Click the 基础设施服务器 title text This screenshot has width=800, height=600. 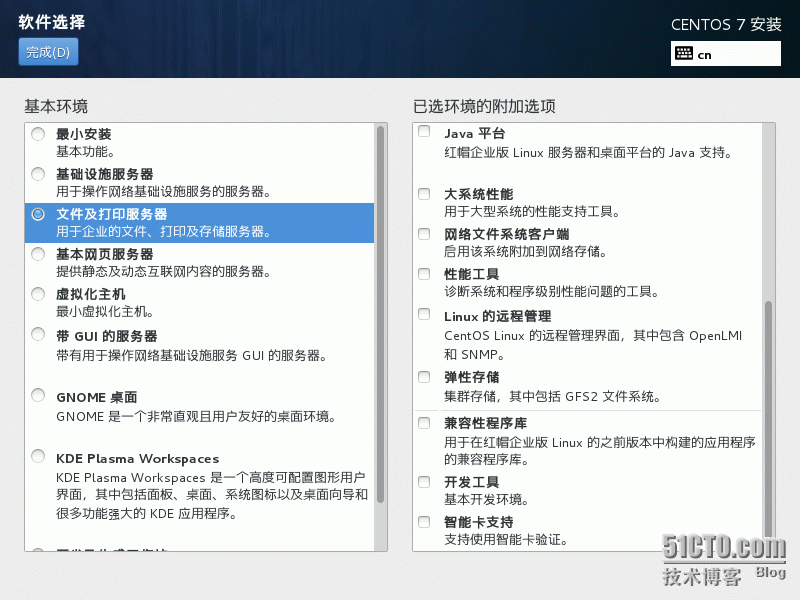(105, 174)
